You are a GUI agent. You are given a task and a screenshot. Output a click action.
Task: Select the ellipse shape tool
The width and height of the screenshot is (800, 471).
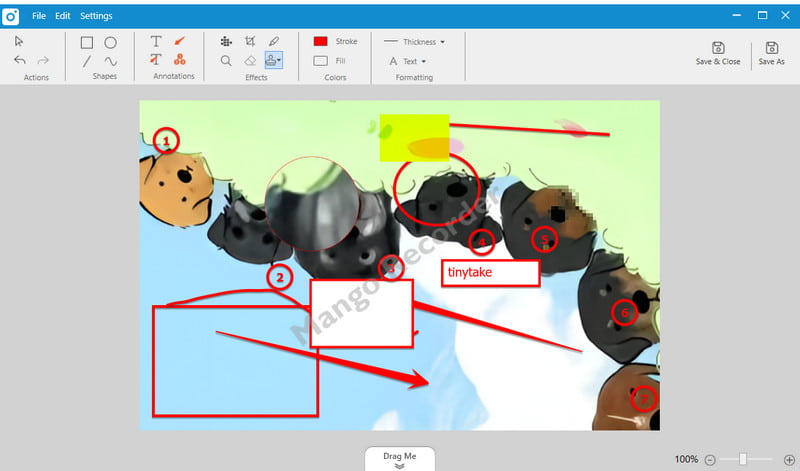tap(110, 42)
